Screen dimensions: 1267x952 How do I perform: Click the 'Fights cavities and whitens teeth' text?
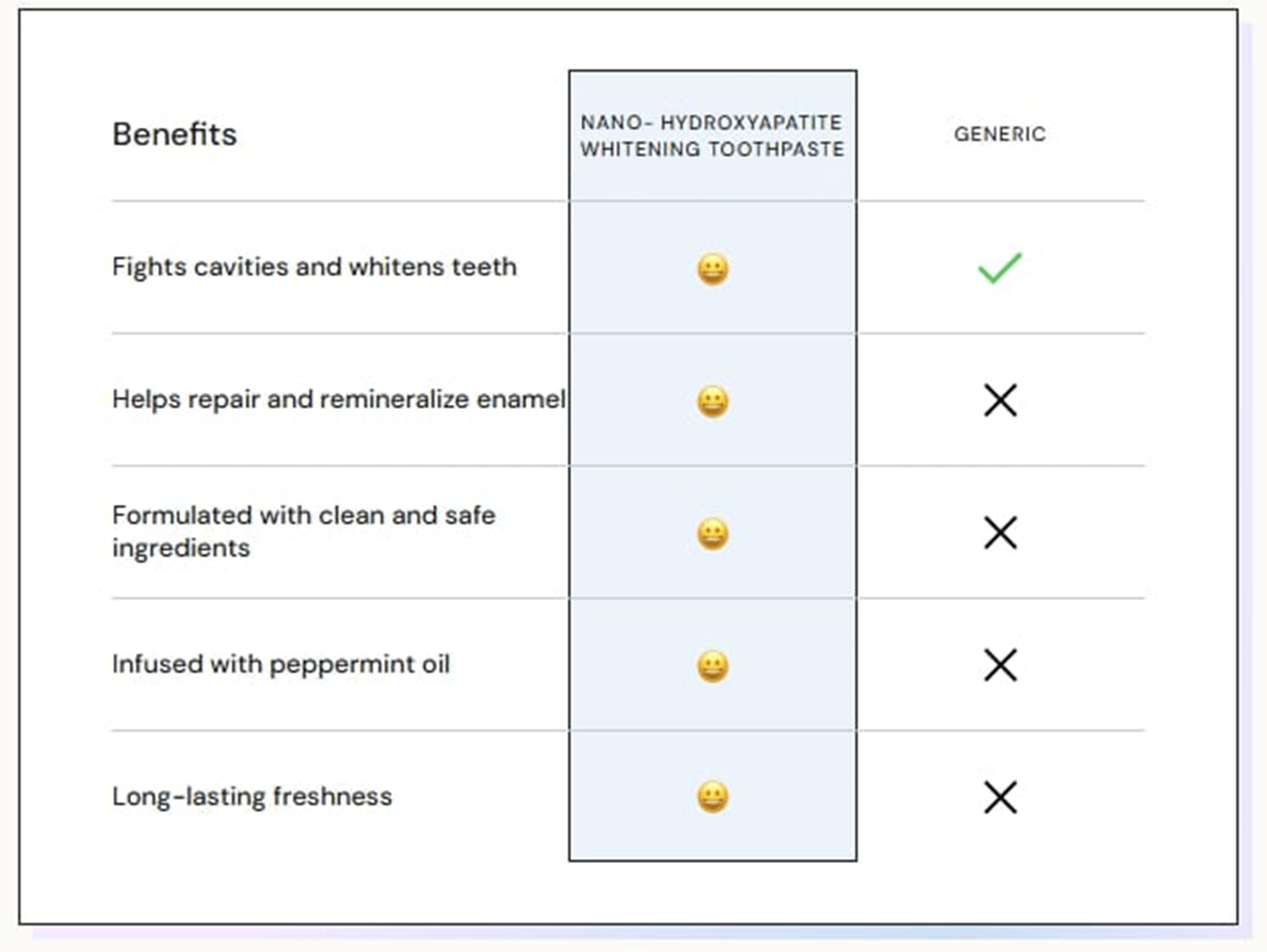314,267
